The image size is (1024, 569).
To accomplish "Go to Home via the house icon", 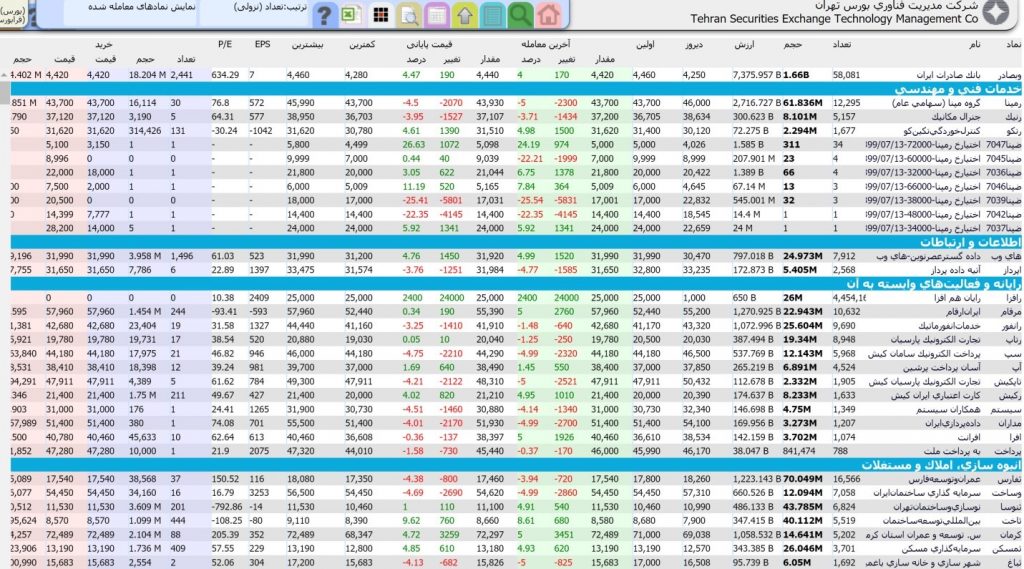I will point(549,14).
